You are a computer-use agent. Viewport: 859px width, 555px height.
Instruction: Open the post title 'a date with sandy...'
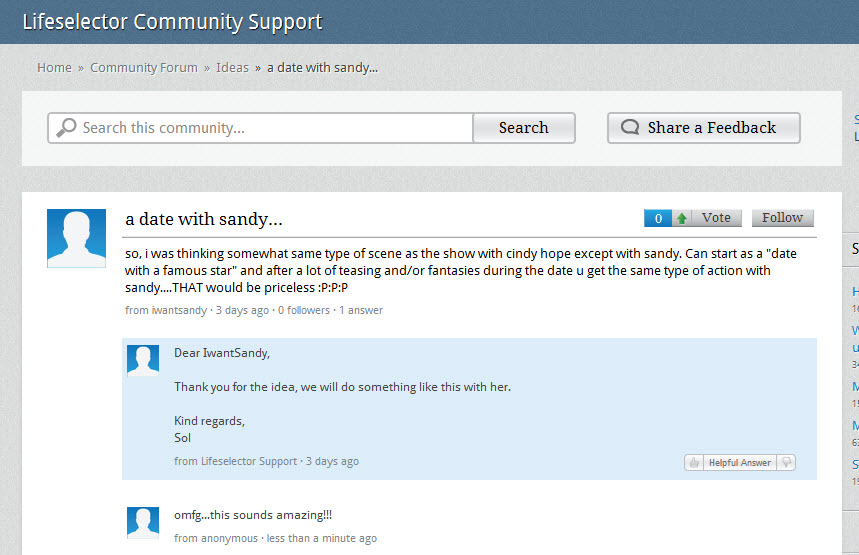[x=204, y=219]
